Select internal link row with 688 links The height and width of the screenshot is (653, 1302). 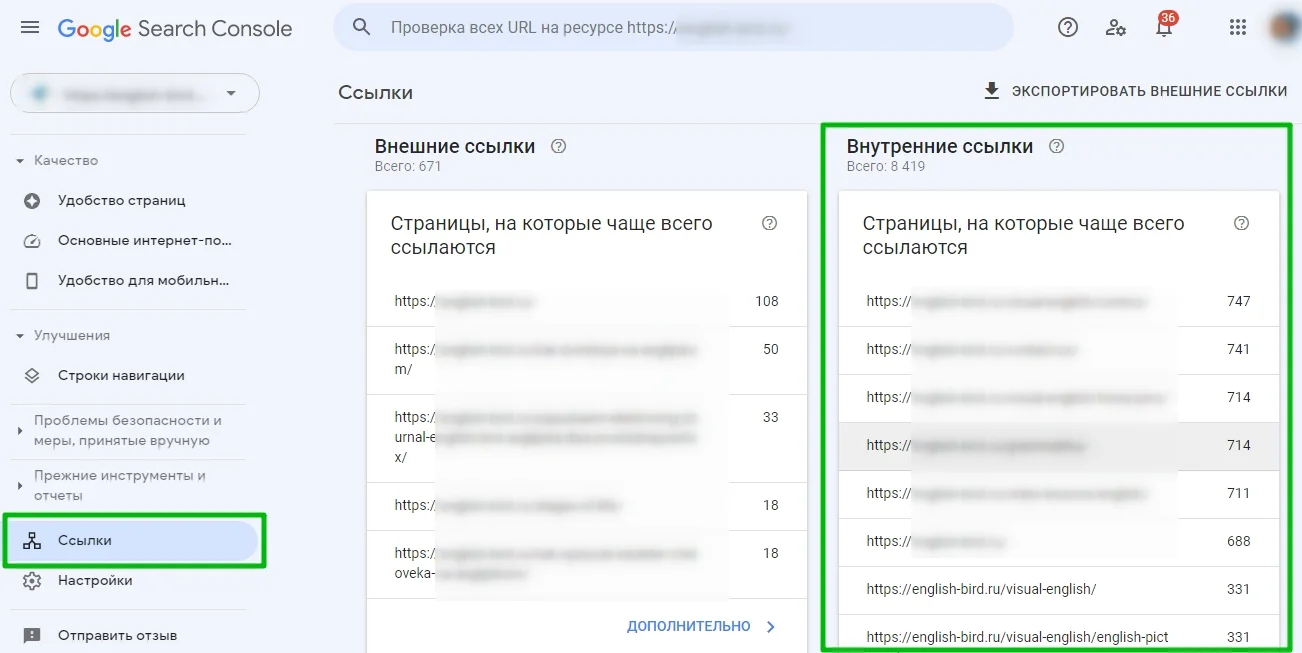[x=1058, y=541]
